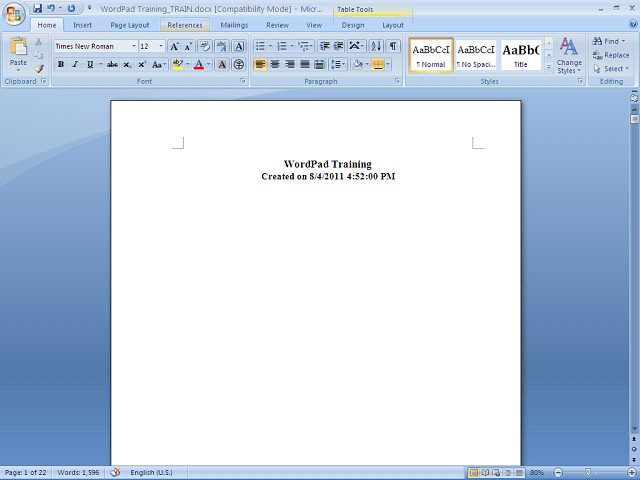Switch to Print Layout view
The image size is (640, 480).
474,473
